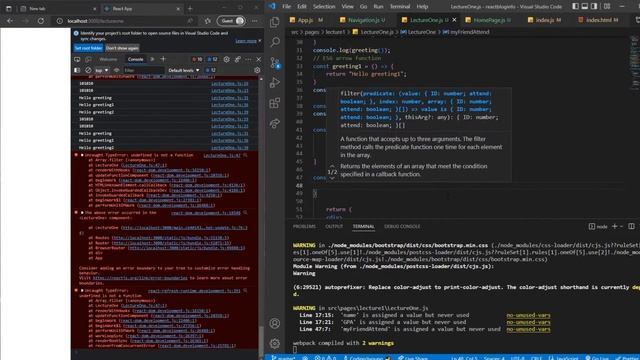Toggle the DevTools screencast icon
Viewport: 640px width, 360px height.
click(x=77, y=59)
